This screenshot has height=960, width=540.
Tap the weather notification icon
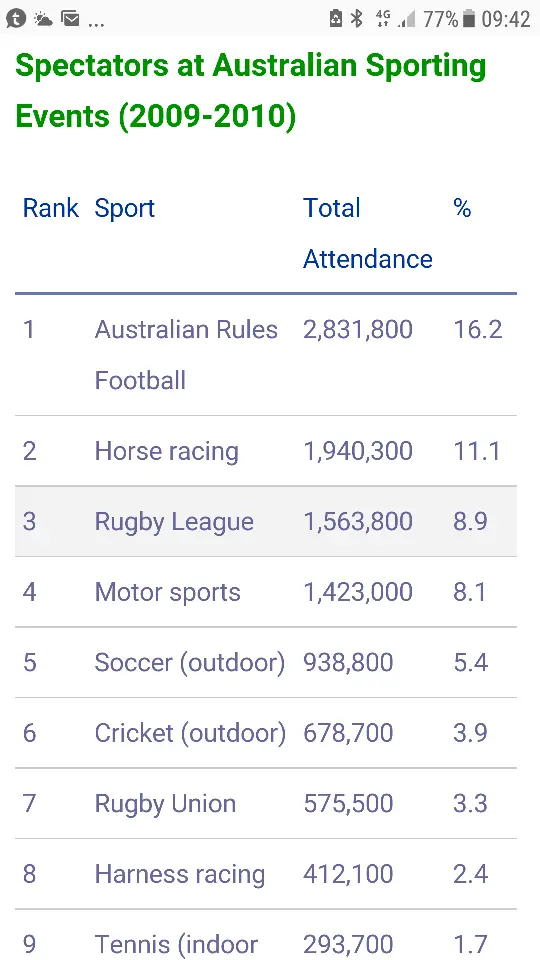[43, 19]
